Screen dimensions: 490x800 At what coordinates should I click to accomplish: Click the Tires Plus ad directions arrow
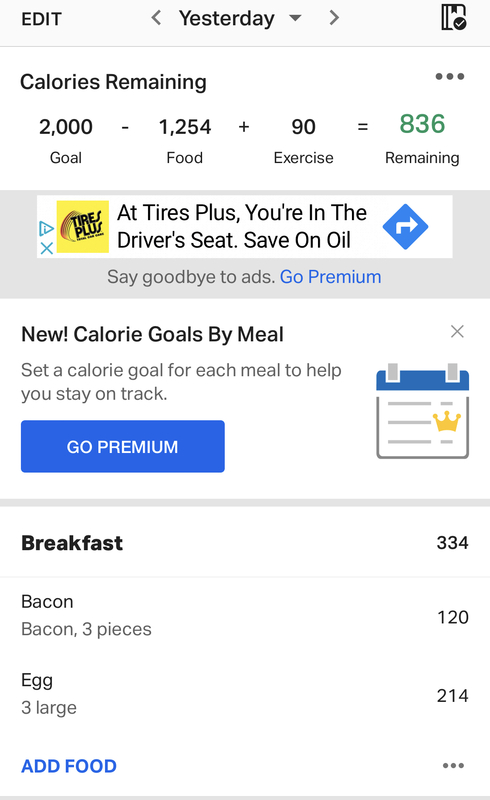click(x=405, y=227)
